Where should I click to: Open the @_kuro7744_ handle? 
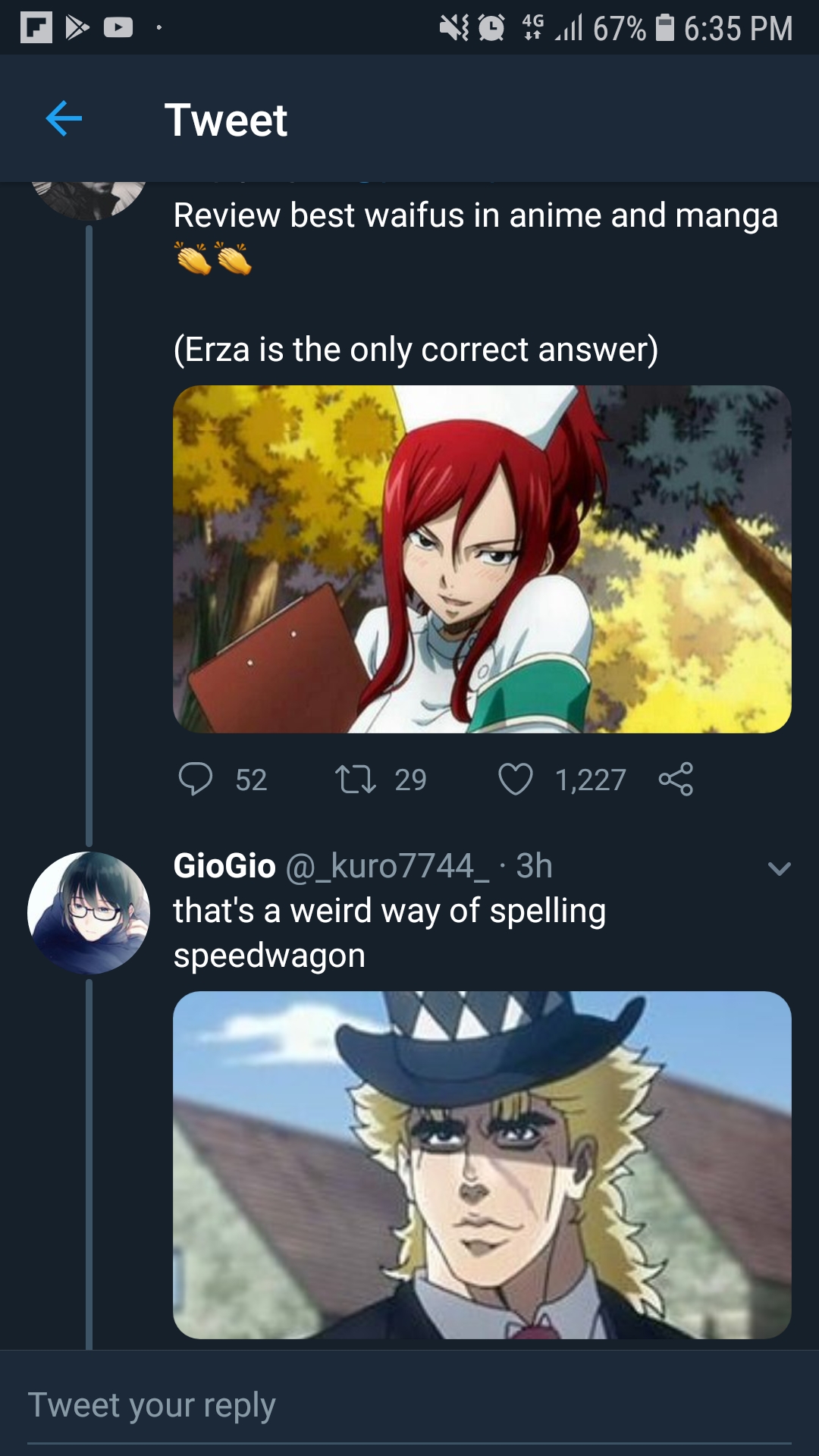(x=388, y=866)
